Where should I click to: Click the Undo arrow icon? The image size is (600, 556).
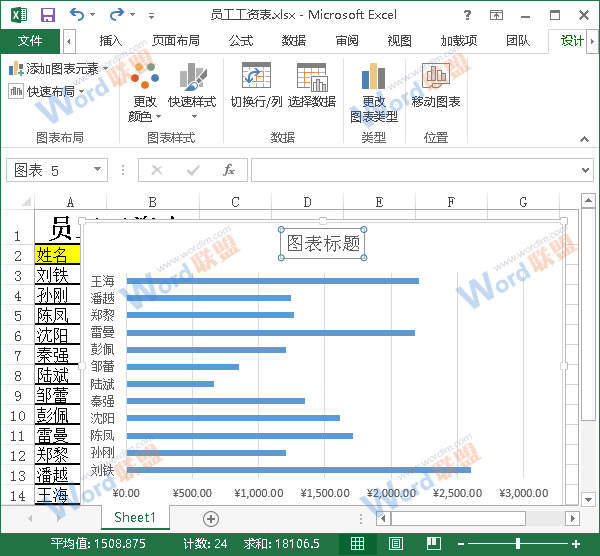click(78, 15)
